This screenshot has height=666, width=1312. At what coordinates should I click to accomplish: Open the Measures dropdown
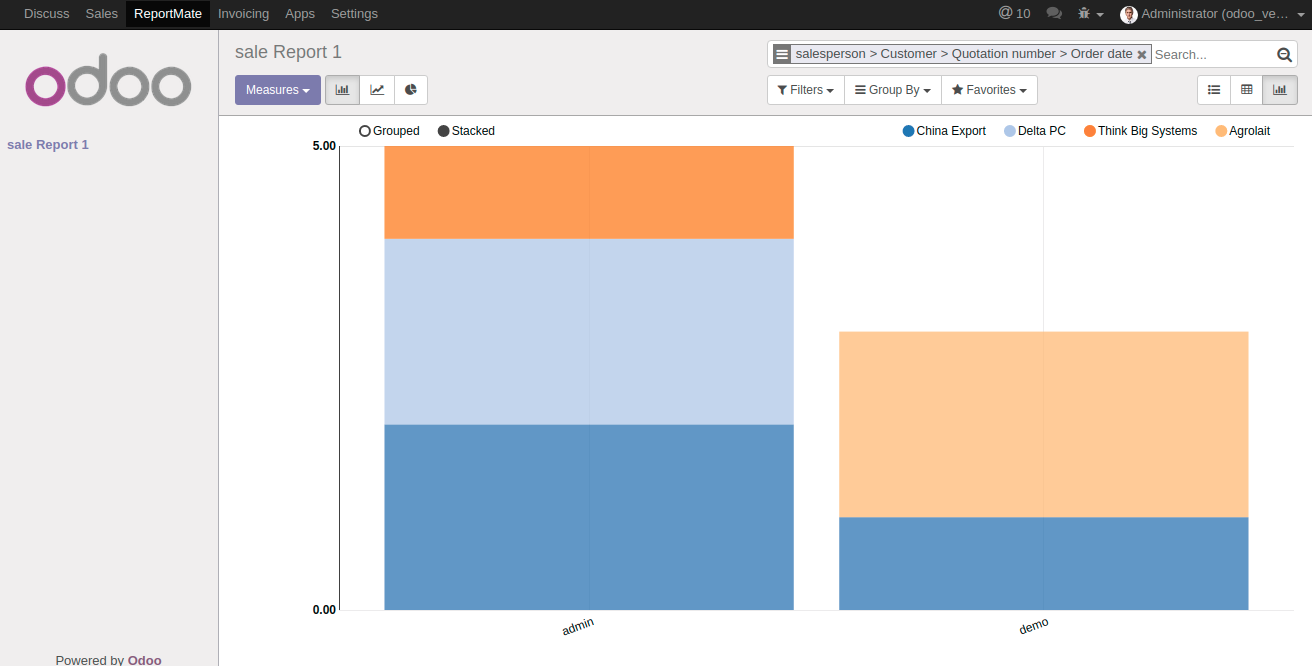[277, 89]
